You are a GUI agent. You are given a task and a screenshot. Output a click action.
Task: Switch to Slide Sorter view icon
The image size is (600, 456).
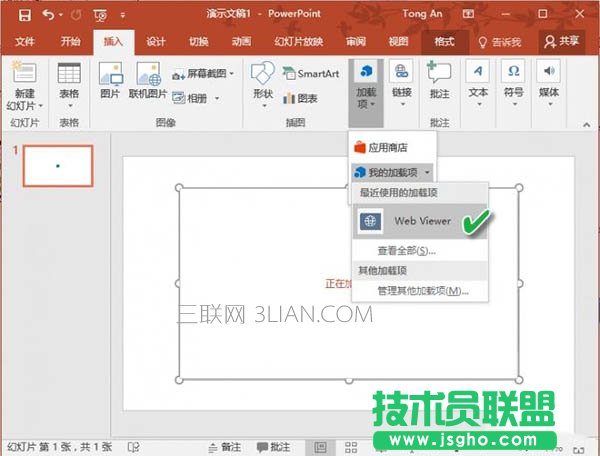click(x=351, y=447)
